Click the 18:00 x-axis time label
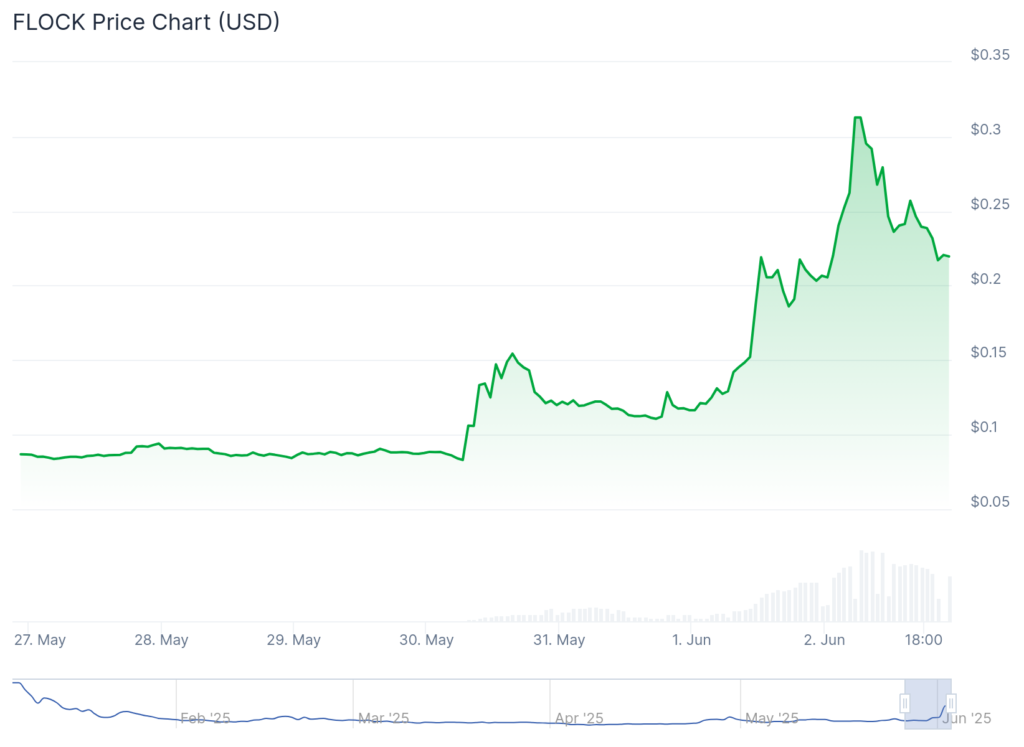This screenshot has height=747, width=1024. tap(924, 640)
